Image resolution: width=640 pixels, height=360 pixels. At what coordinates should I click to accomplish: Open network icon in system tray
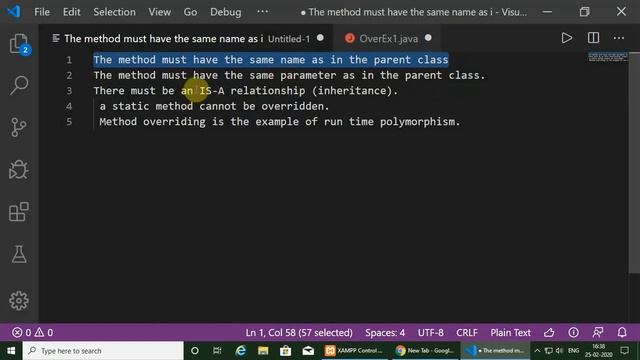click(x=549, y=351)
